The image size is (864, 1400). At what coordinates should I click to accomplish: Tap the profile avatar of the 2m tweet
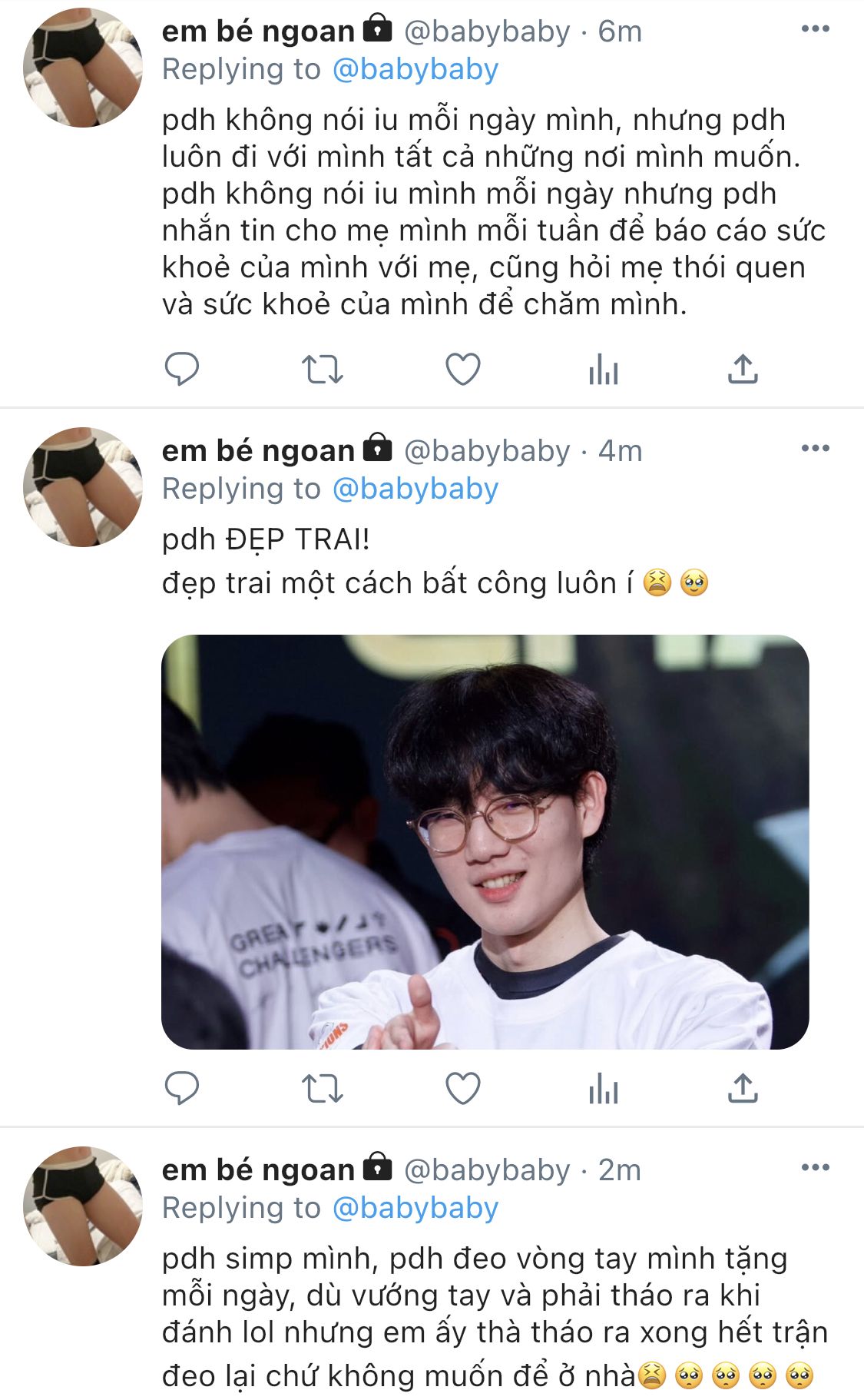83,1206
